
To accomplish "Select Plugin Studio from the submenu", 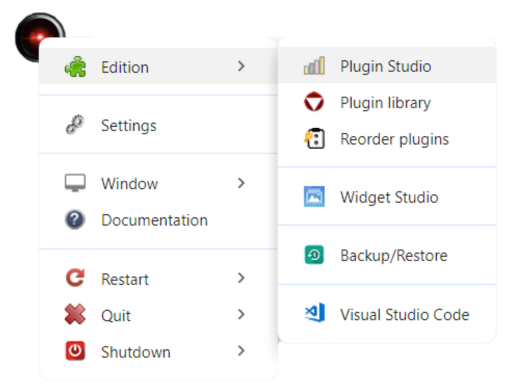I will [387, 66].
